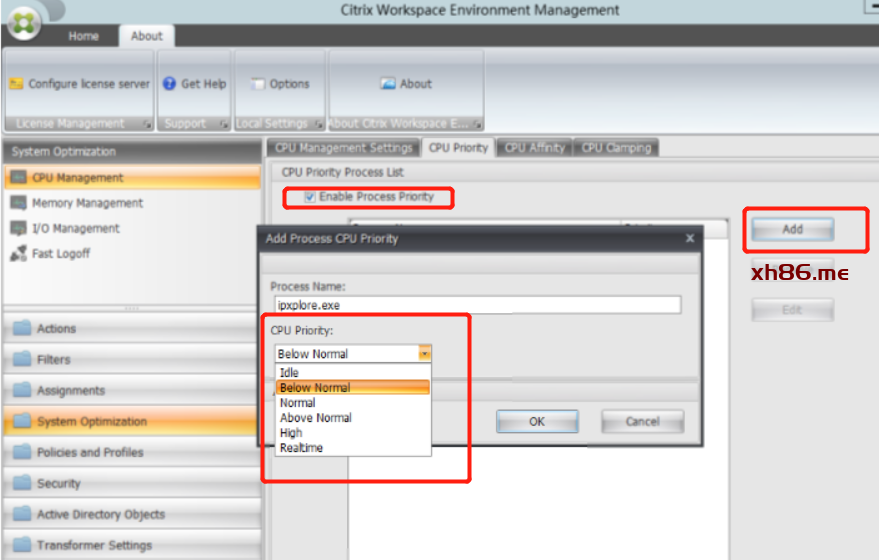Pick High priority option

tap(291, 433)
